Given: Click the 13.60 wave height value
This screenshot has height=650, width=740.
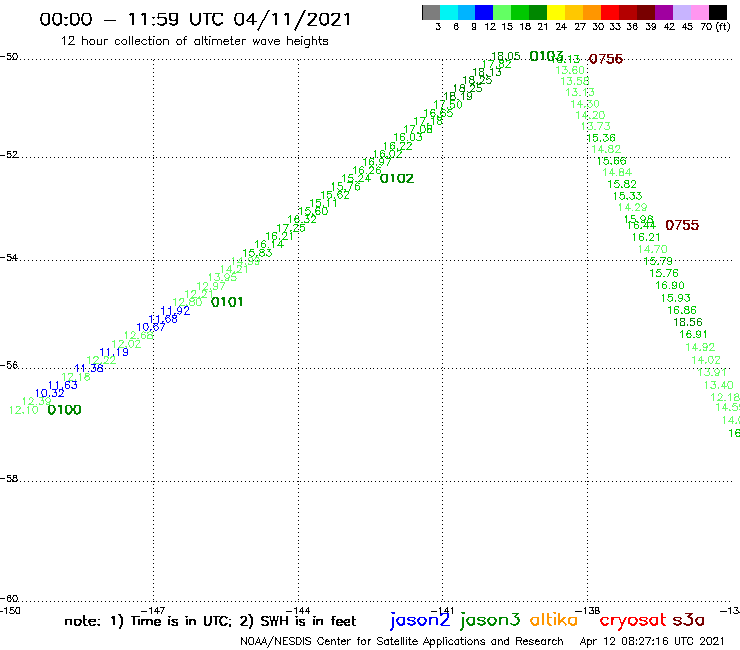Looking at the screenshot, I should (x=570, y=70).
